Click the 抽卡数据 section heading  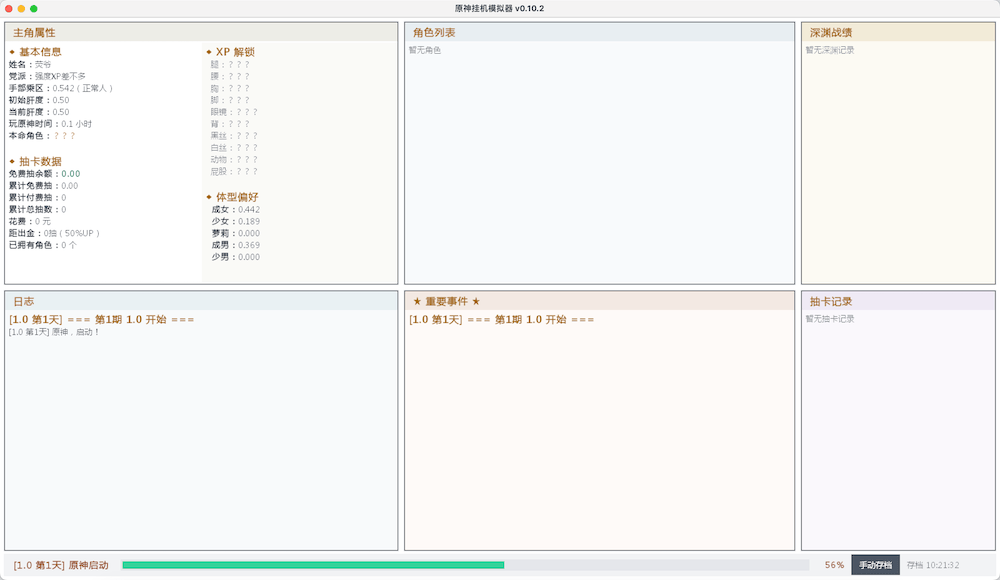40,161
